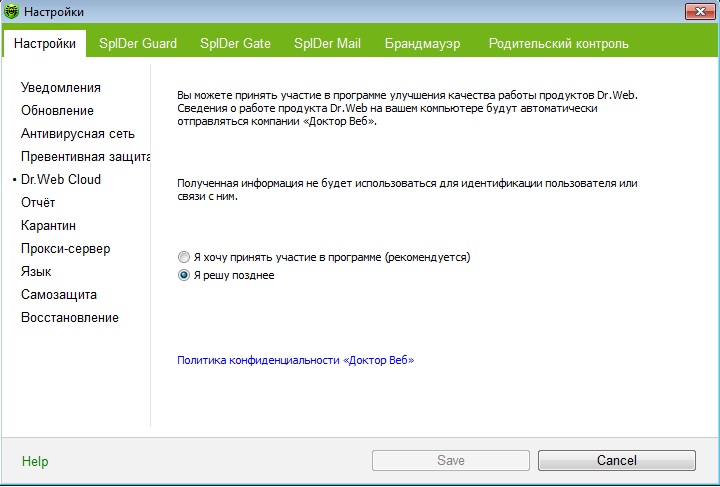Click the Dr.Web spider icon in title bar
720x487 pixels.
(11, 11)
